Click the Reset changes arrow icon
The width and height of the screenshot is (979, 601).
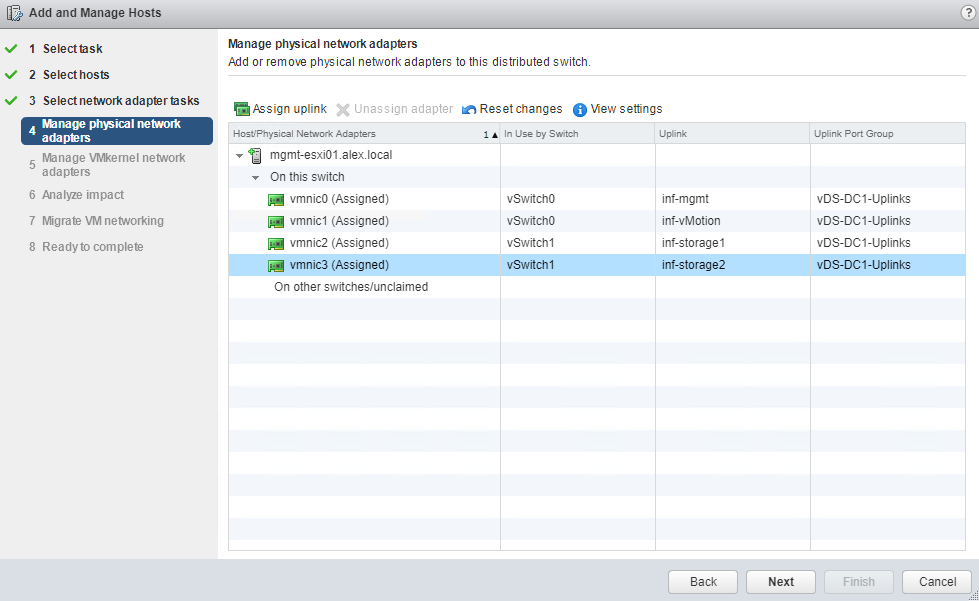pos(469,109)
